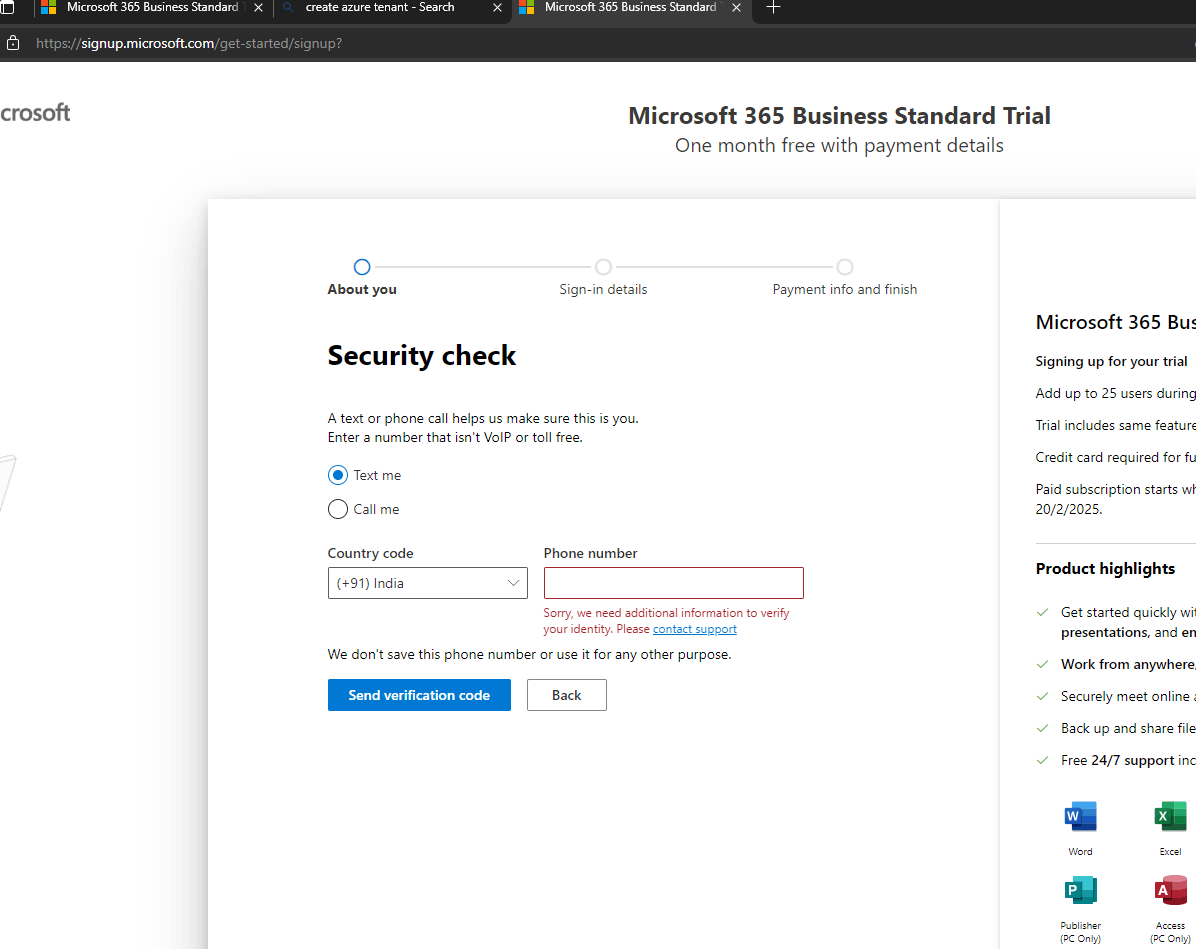The image size is (1196, 949).
Task: Click the Payment info and finish step circle
Action: [x=844, y=267]
